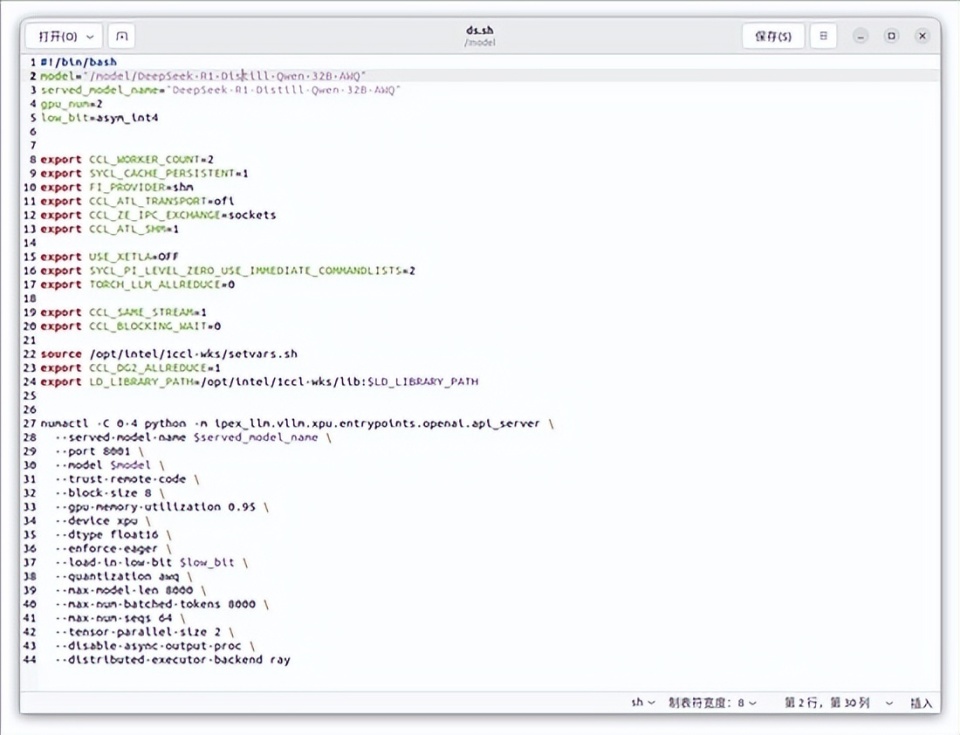Screen dimensions: 960x735
Task: Expand the cursor position dropdown arrow
Action: pyautogui.click(x=889, y=703)
